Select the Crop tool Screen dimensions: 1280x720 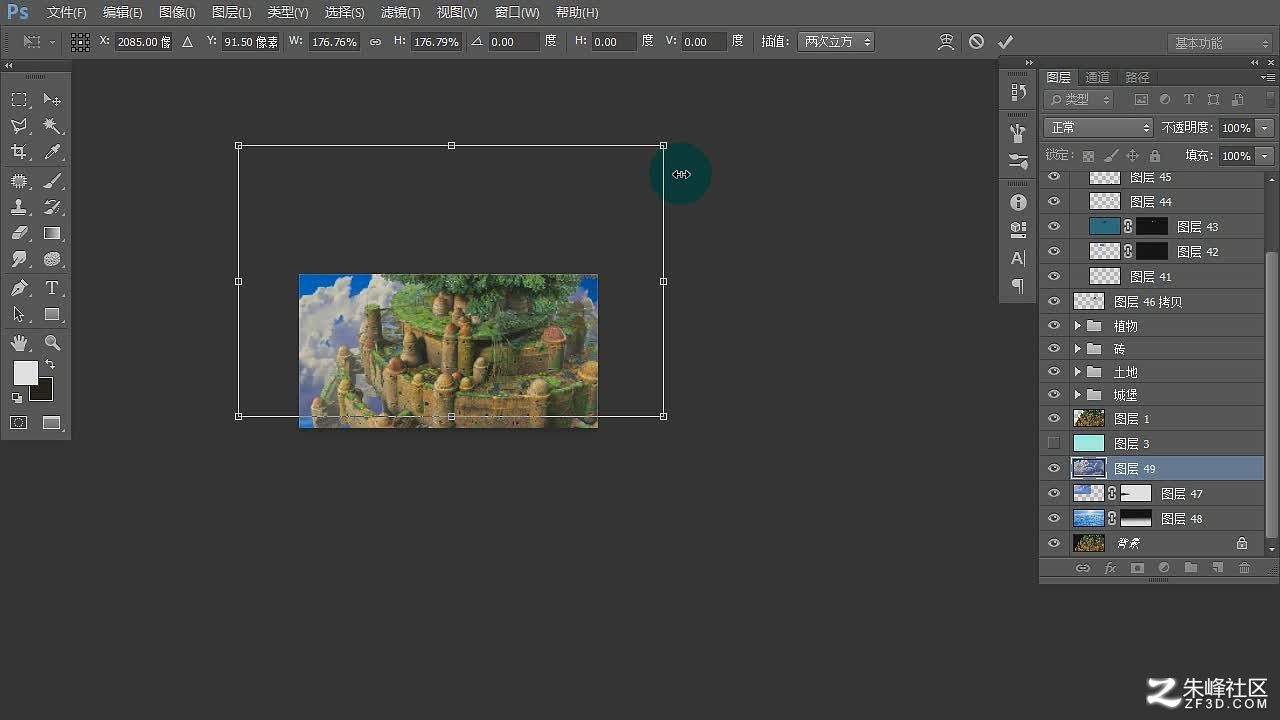[19, 152]
